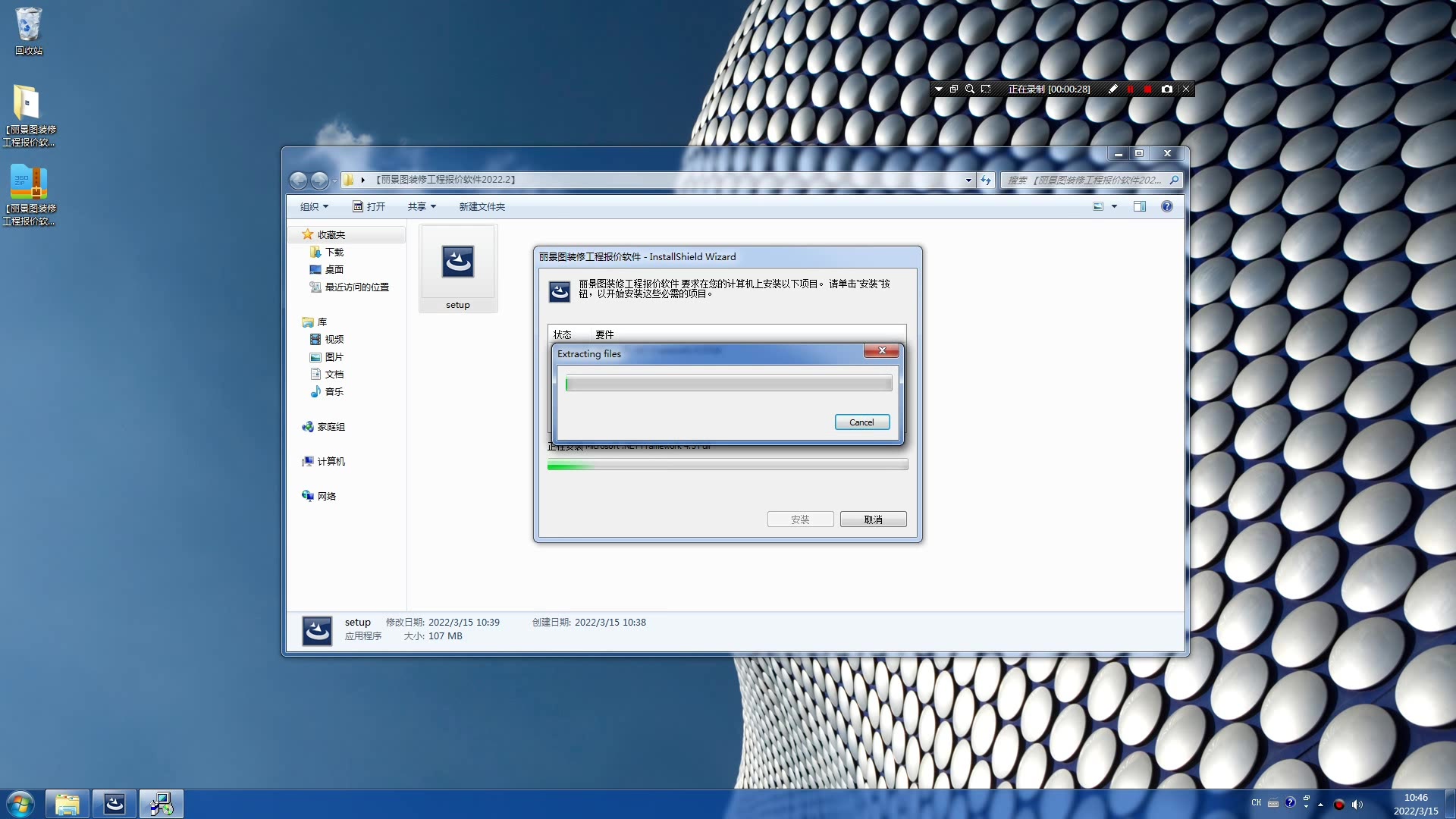This screenshot has height=819, width=1456.
Task: Select 图片 library
Action: pos(334,356)
